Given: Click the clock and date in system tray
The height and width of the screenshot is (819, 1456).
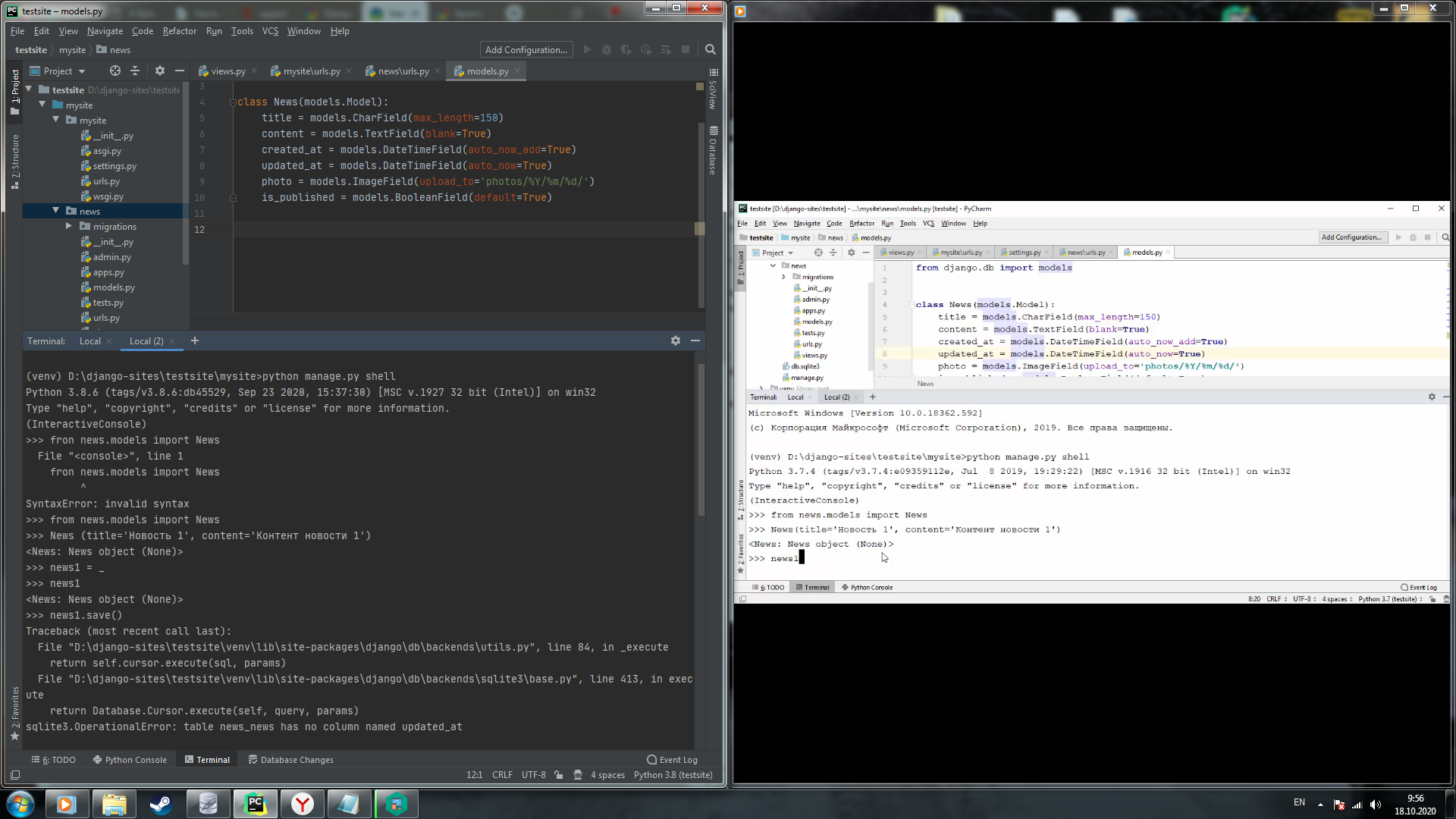Looking at the screenshot, I should 1415,805.
